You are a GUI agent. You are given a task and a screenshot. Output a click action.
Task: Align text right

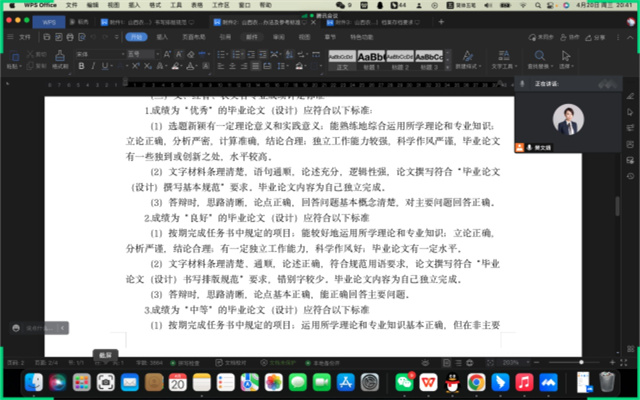[x=244, y=66]
